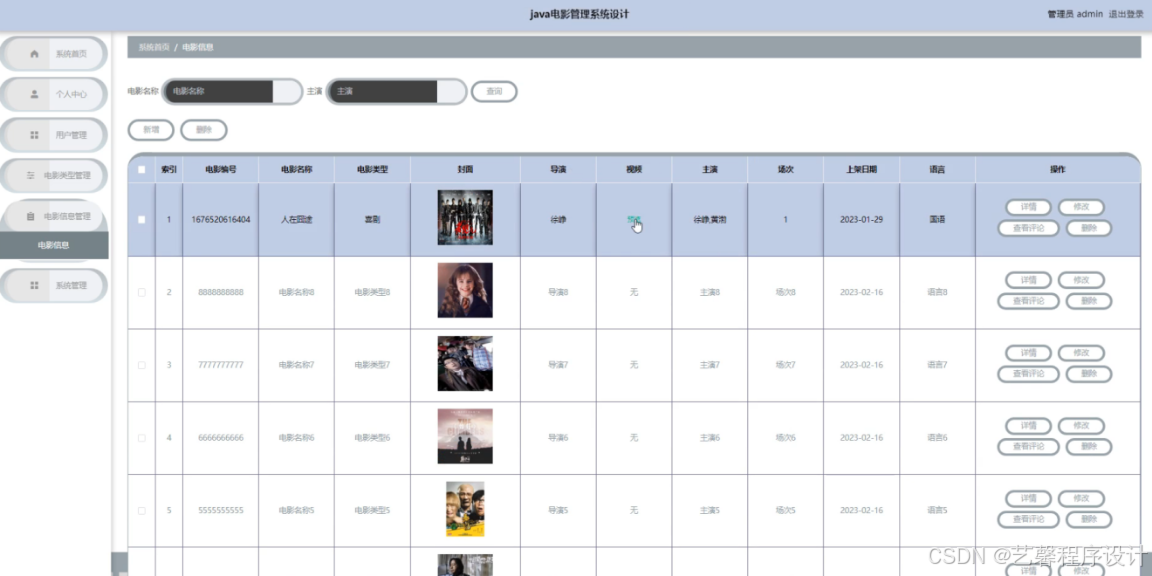Screen dimensions: 1152x576
Task: Click the sliders icon beside 电影类型管理
Action: click(x=30, y=175)
